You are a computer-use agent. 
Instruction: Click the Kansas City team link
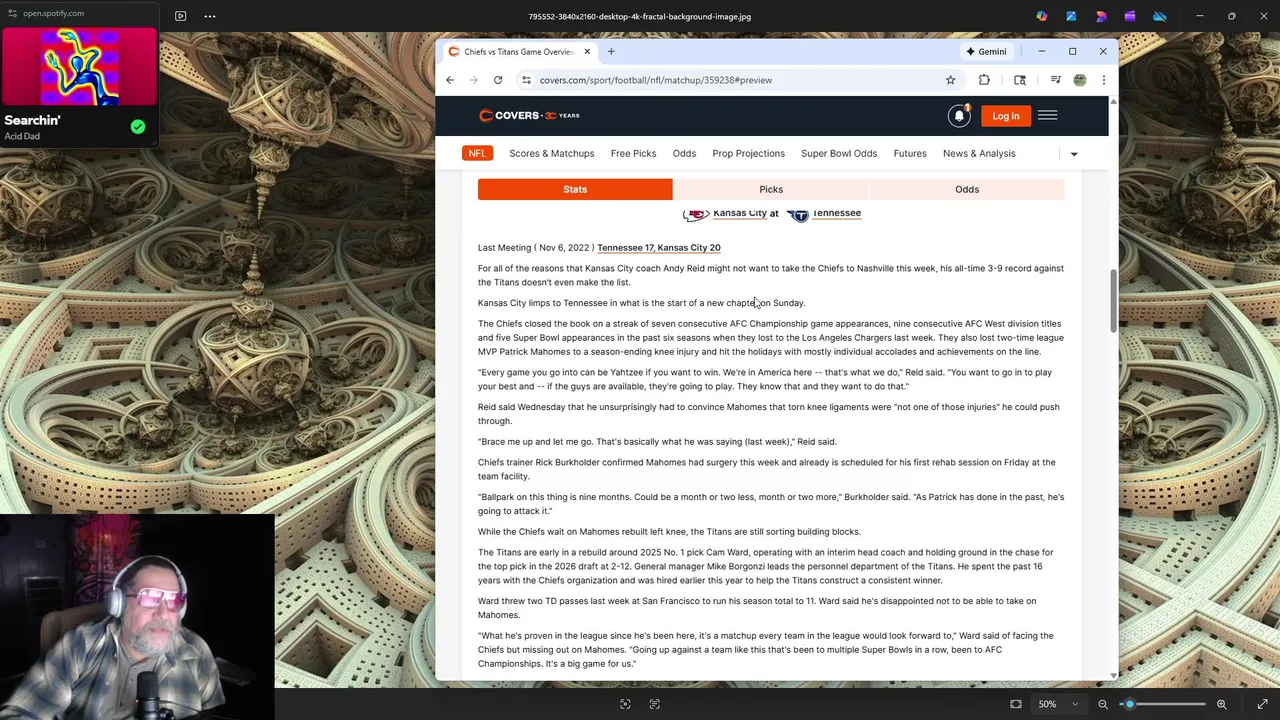point(739,213)
